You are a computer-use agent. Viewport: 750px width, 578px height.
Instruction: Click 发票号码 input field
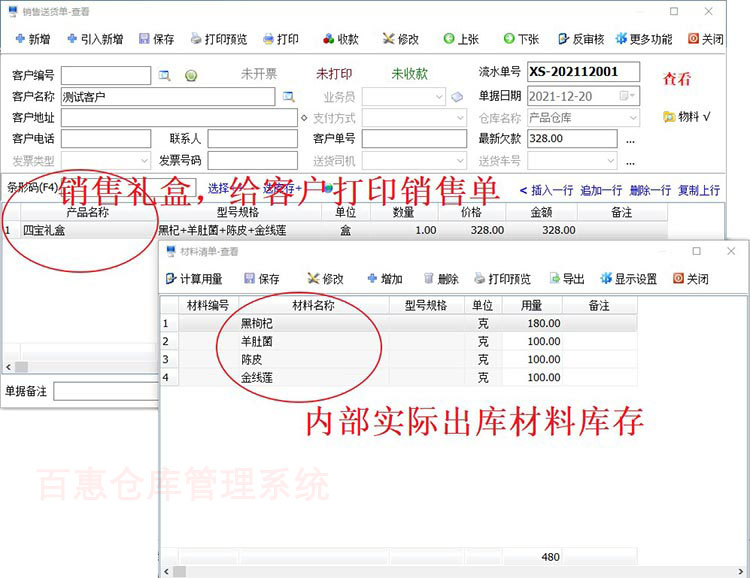tap(253, 161)
